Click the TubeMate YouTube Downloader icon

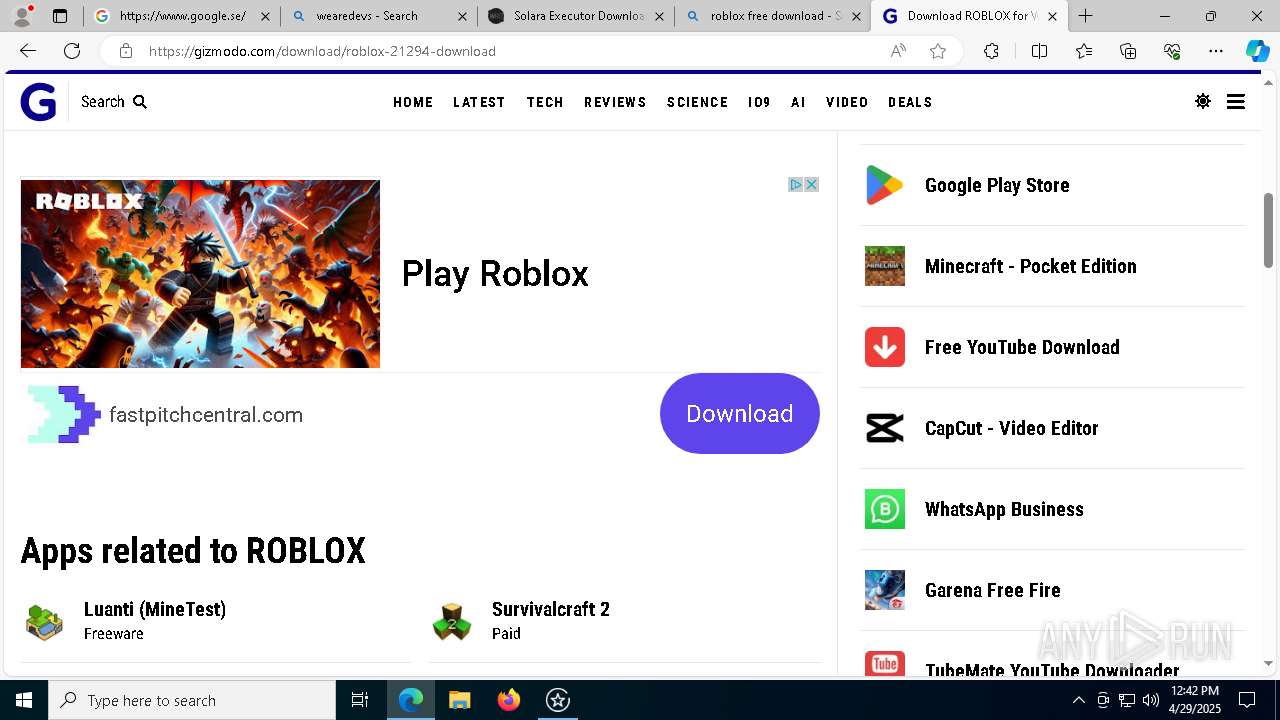[885, 664]
